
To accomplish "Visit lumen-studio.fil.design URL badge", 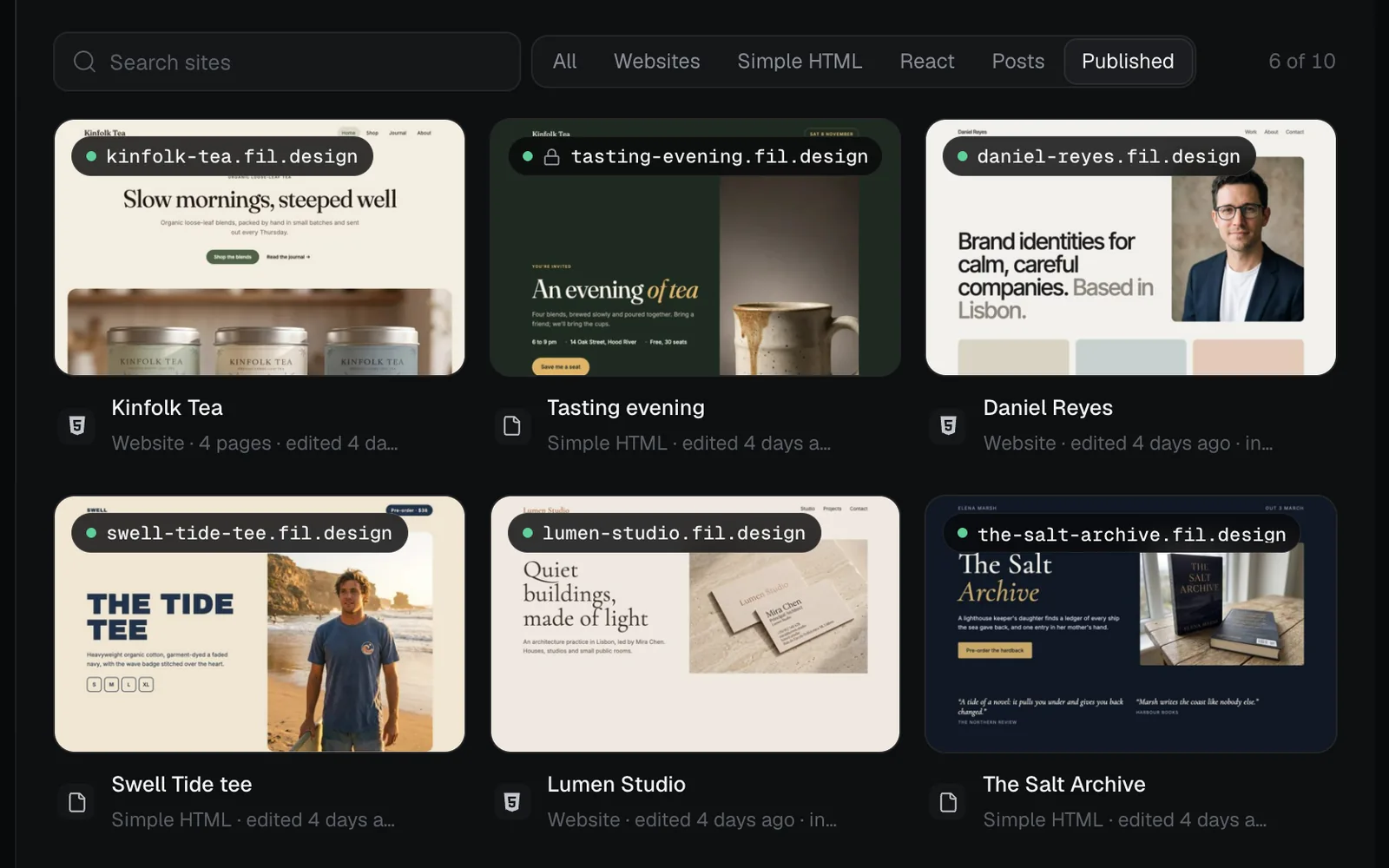I will 664,533.
